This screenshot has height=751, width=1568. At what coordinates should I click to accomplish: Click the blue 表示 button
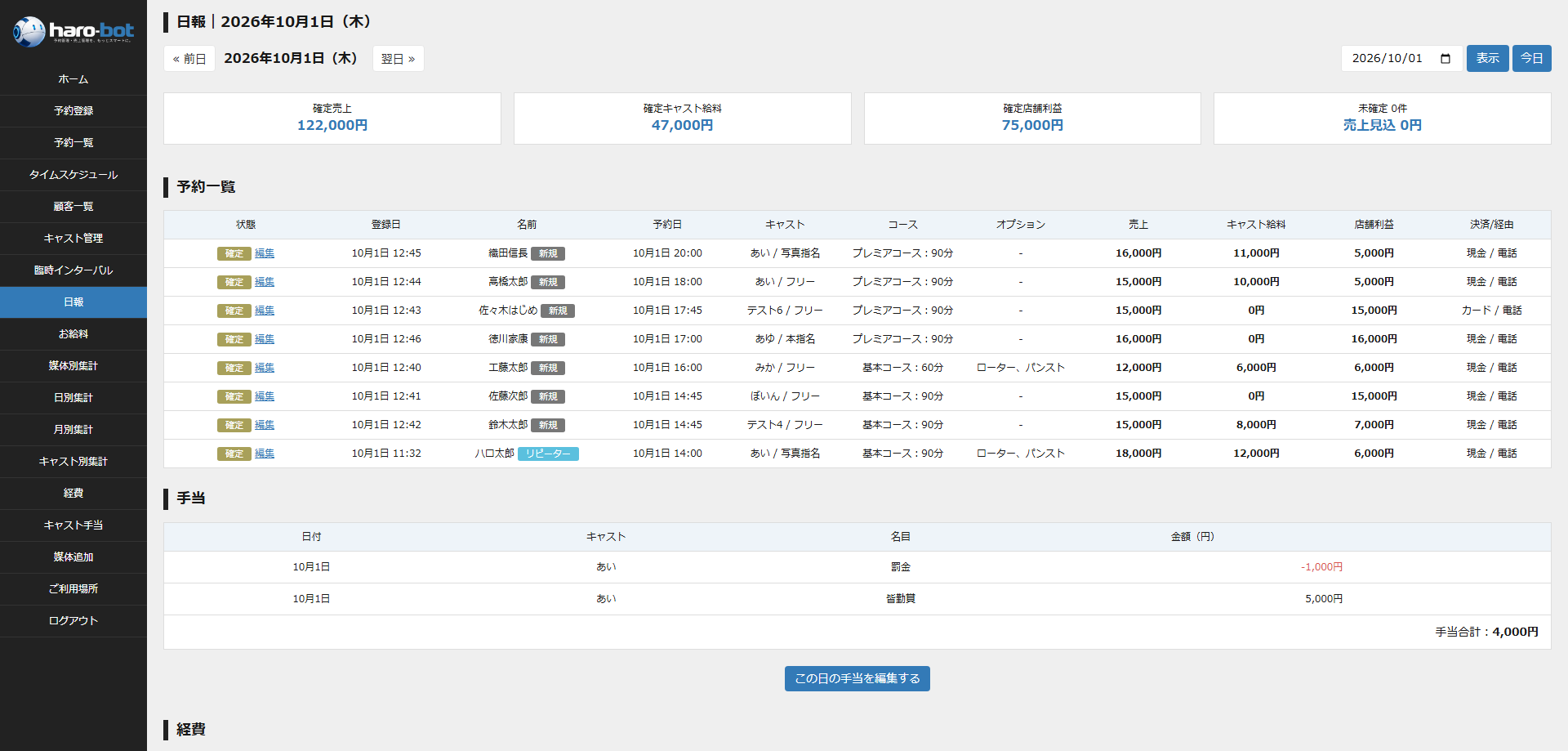click(x=1487, y=59)
